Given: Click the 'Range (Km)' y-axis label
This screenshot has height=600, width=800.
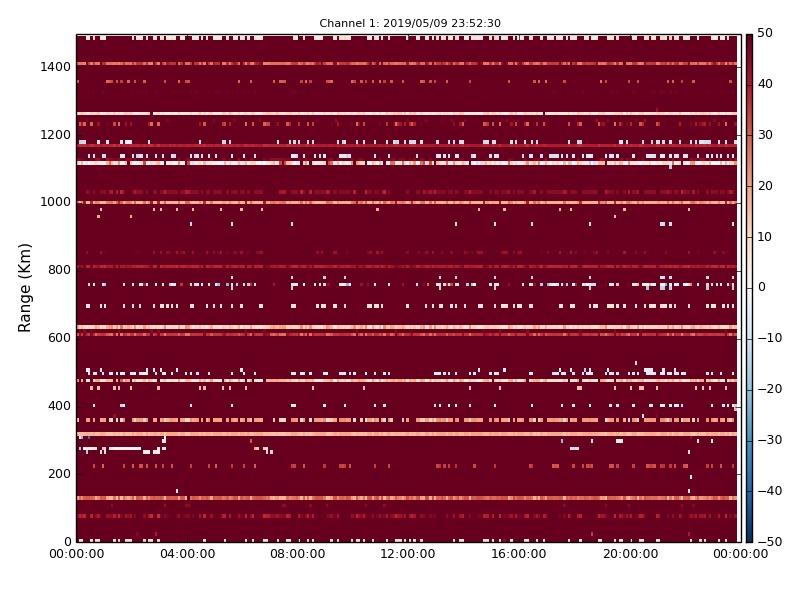Looking at the screenshot, I should 24,288.
